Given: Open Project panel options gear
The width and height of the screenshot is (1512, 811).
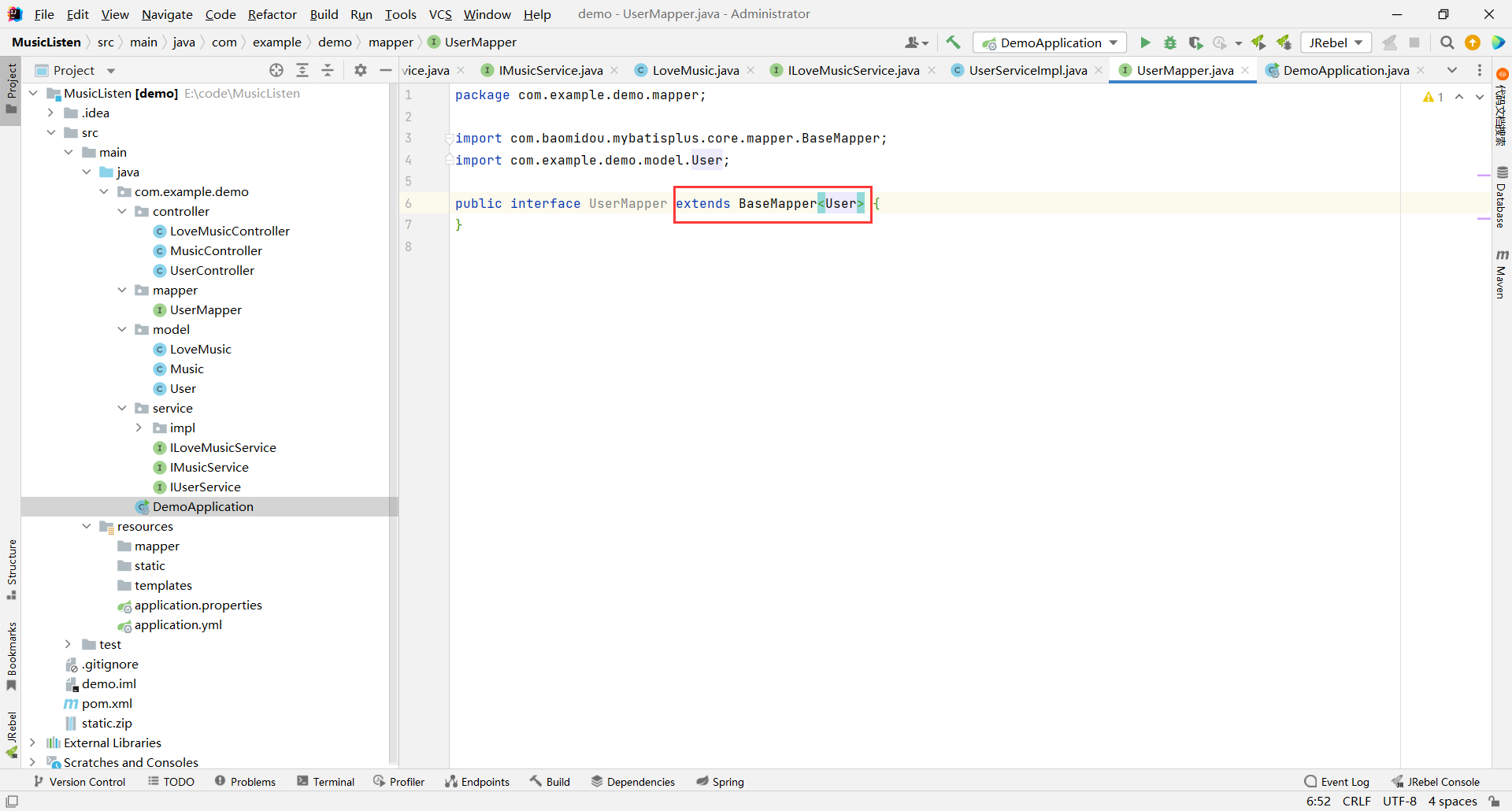Looking at the screenshot, I should click(361, 70).
